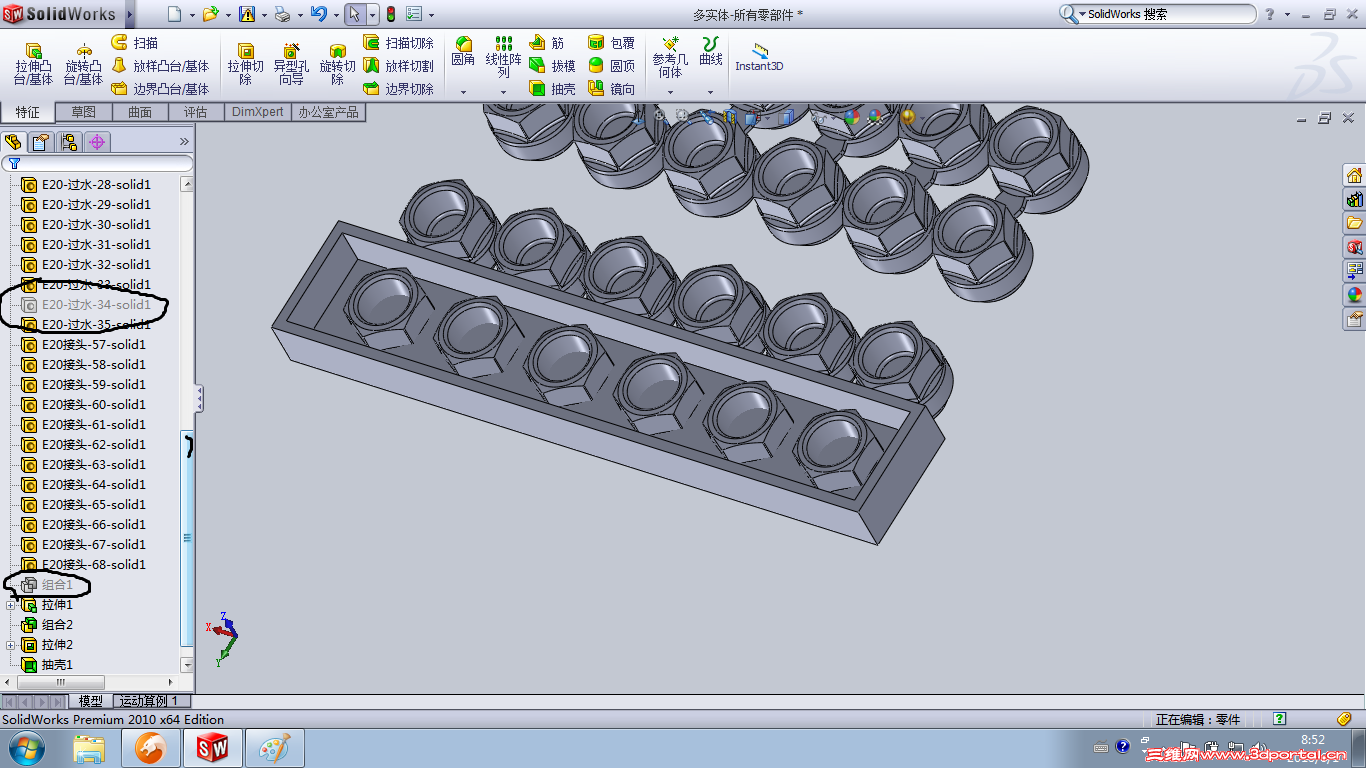Screen dimensions: 1366x768
Task: Select the 放样切割 lofted cut tool
Action: [398, 66]
